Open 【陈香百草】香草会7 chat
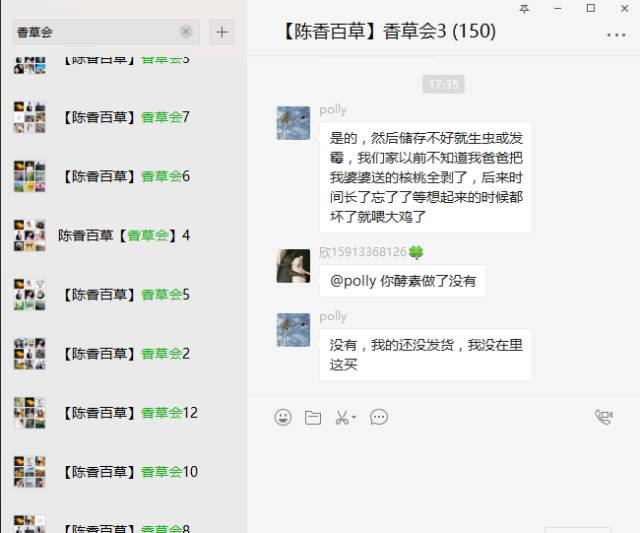Viewport: 640px width, 533px height. click(x=124, y=117)
